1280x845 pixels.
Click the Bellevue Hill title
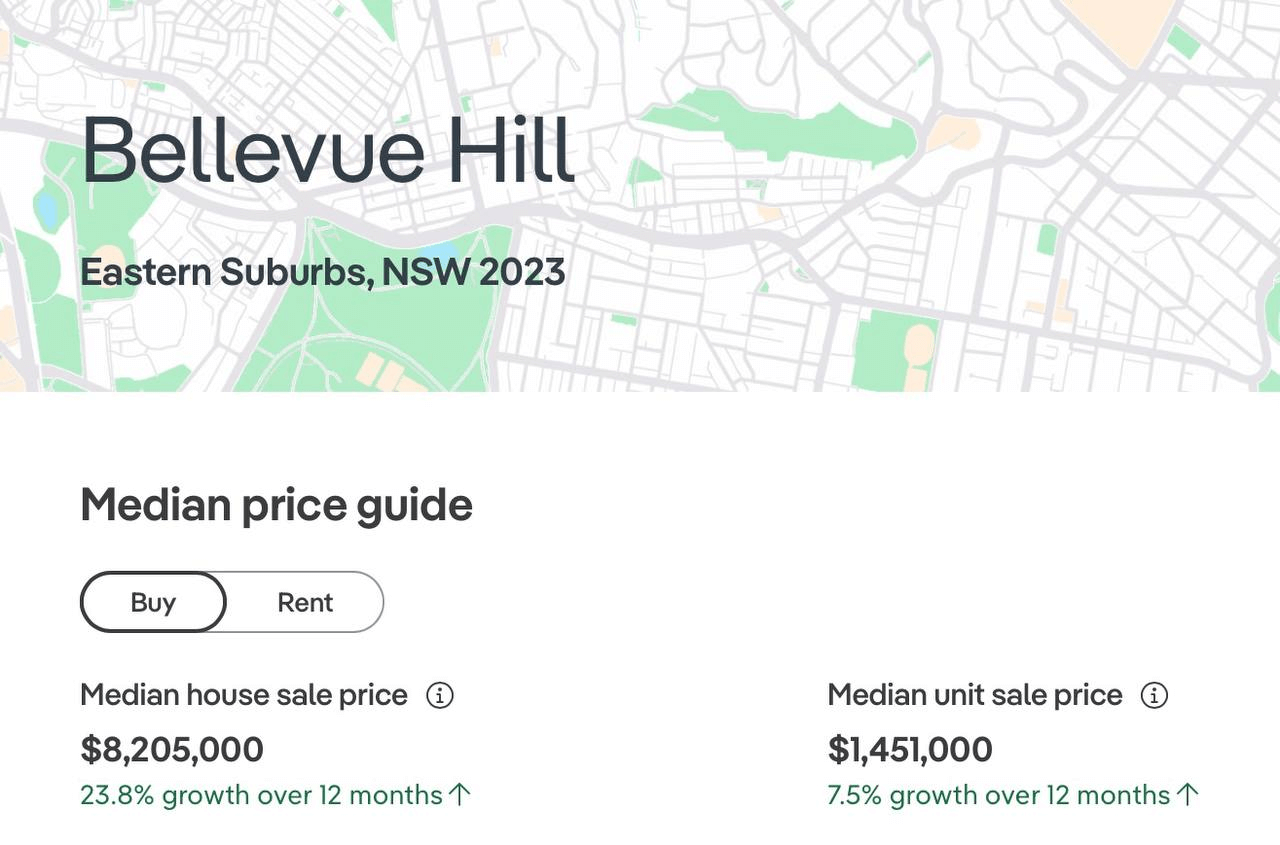tap(328, 150)
